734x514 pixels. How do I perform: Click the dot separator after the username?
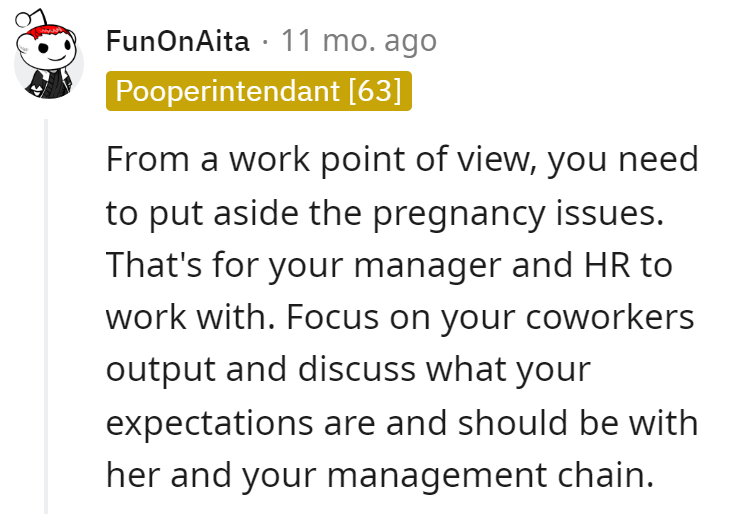tap(265, 42)
